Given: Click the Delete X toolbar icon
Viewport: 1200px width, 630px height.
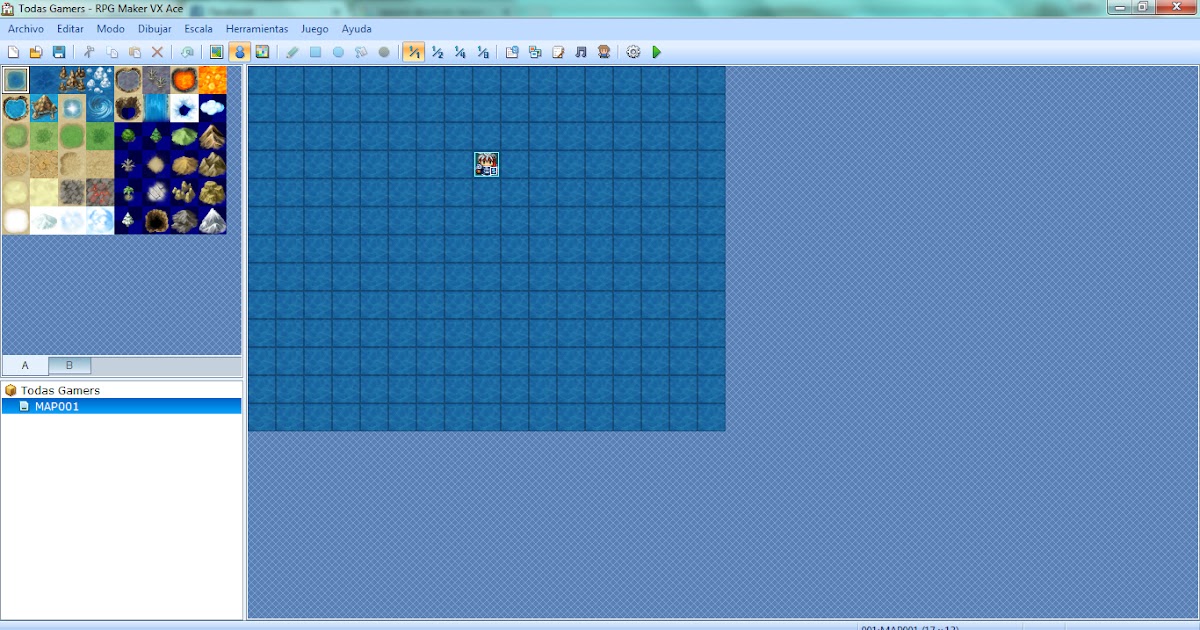Looking at the screenshot, I should [157, 52].
